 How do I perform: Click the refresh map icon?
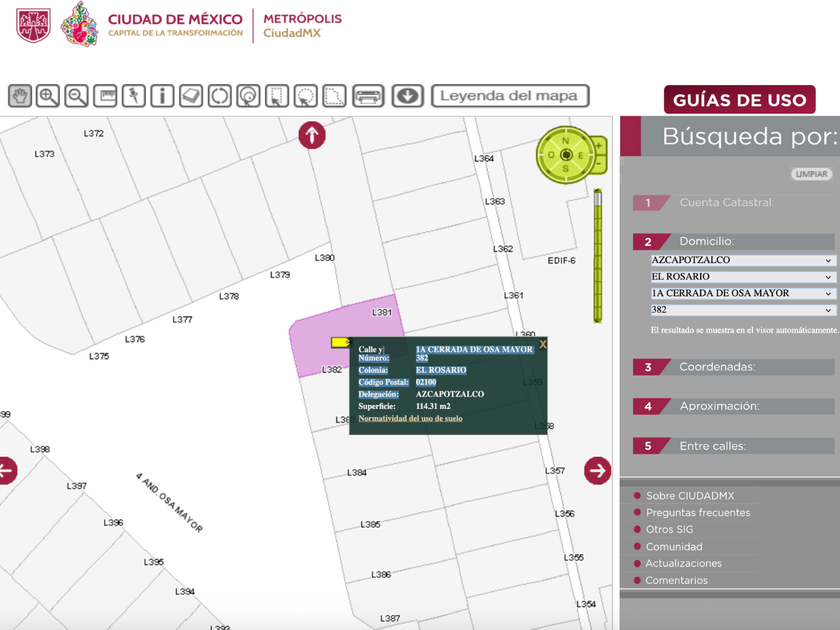(220, 96)
